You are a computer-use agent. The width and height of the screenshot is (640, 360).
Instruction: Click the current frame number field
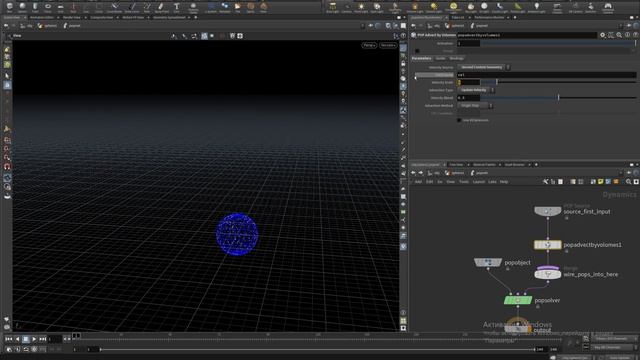tap(54, 339)
